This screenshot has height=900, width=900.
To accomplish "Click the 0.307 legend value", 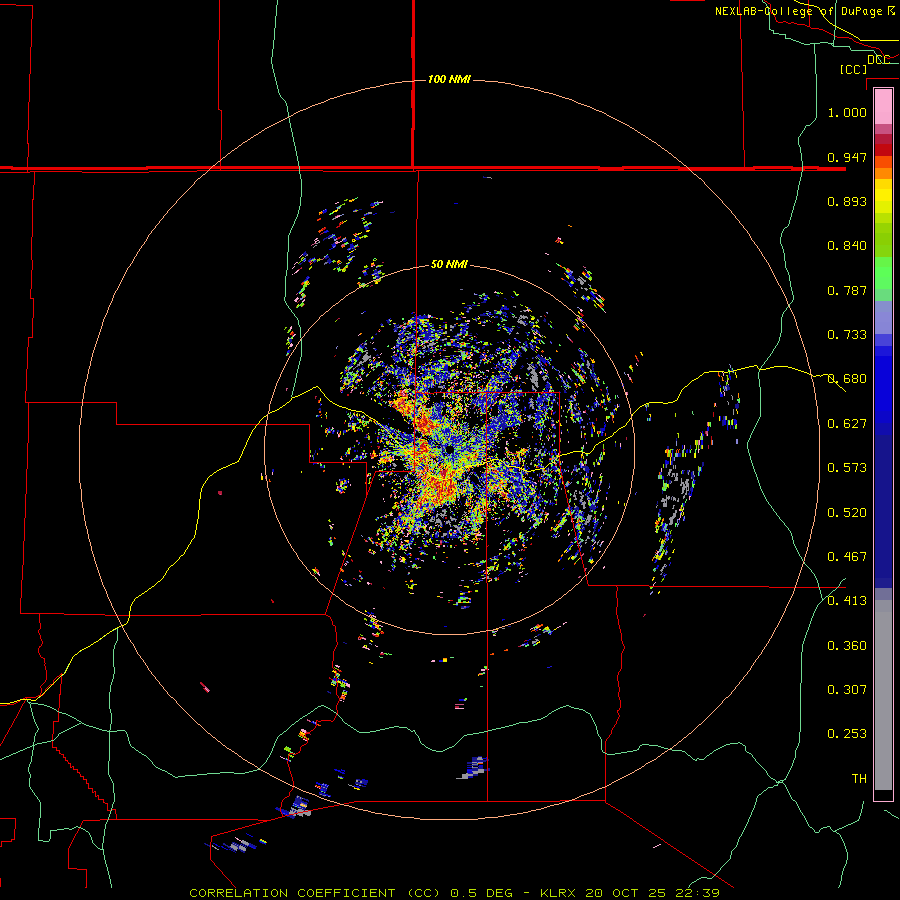I will click(x=847, y=690).
